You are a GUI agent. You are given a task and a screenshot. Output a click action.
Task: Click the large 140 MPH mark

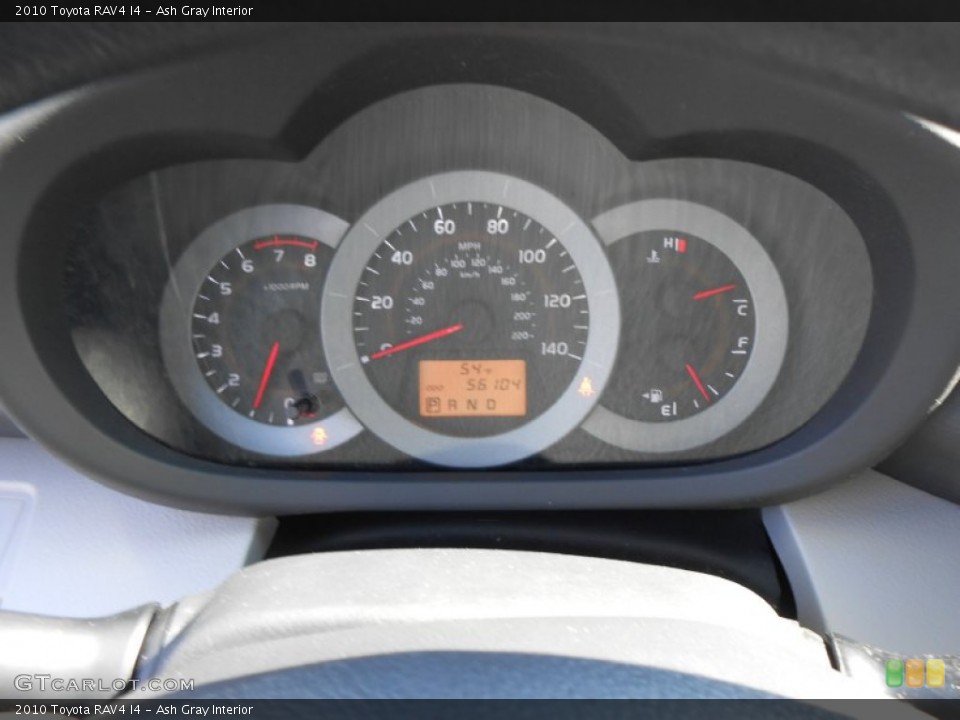click(553, 349)
